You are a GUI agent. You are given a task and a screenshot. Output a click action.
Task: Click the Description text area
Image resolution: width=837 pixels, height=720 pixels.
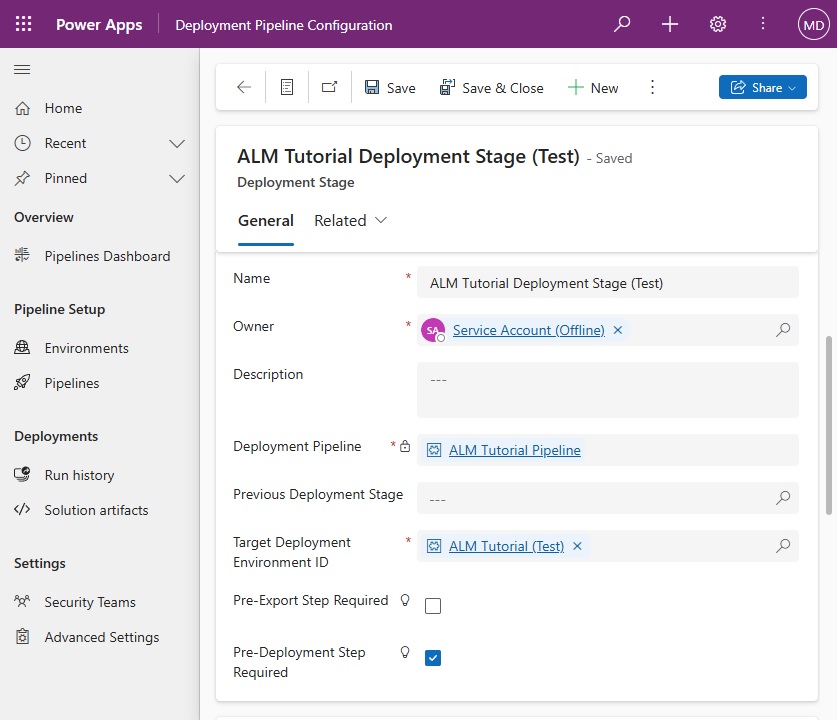coord(607,390)
